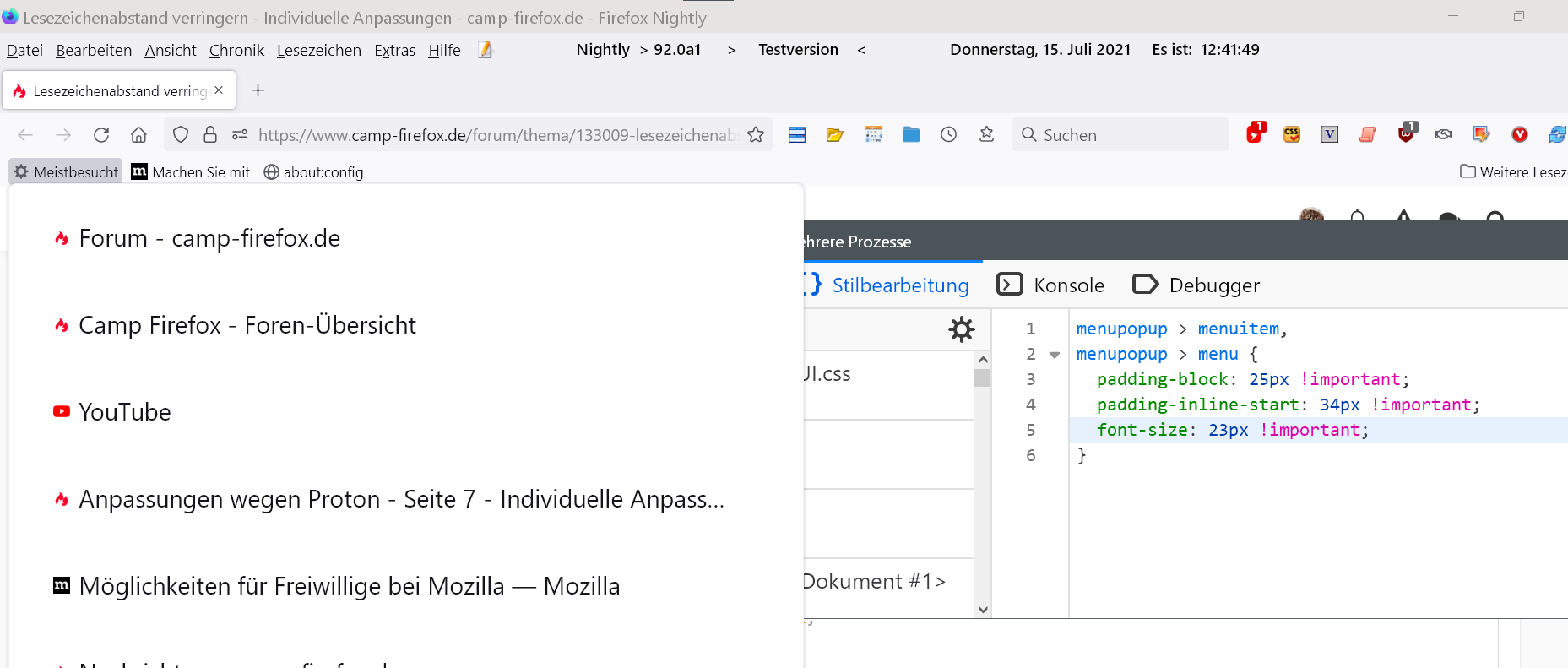The height and width of the screenshot is (668, 1568).
Task: Click the stylesheet list scroll down arrow
Action: pyautogui.click(x=983, y=609)
